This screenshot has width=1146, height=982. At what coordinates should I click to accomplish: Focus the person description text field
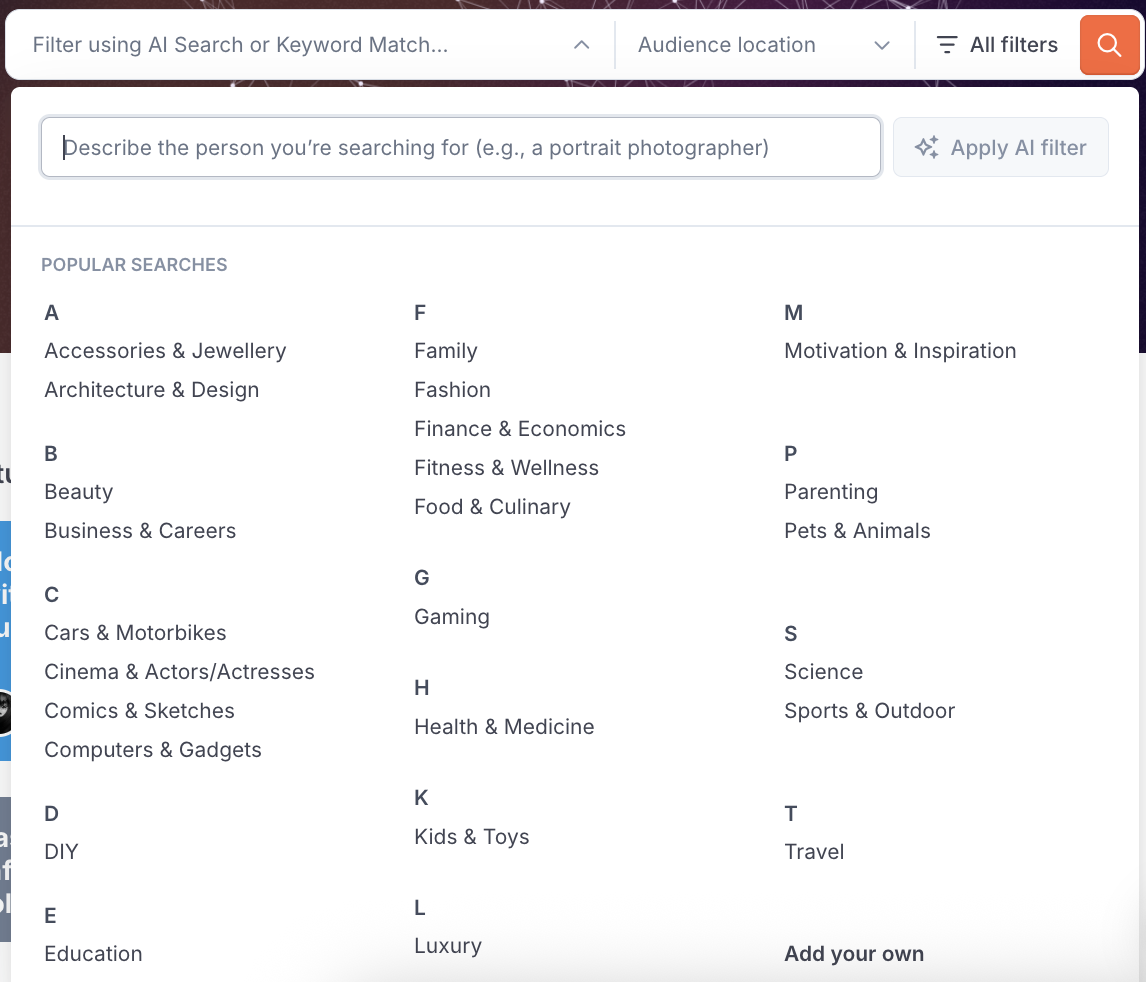(460, 148)
